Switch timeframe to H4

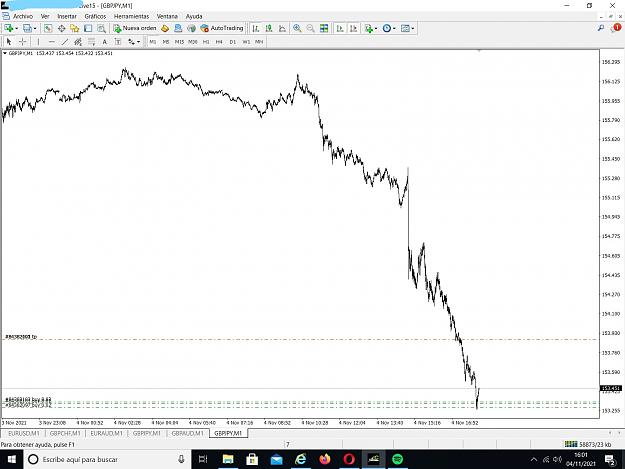tap(219, 41)
